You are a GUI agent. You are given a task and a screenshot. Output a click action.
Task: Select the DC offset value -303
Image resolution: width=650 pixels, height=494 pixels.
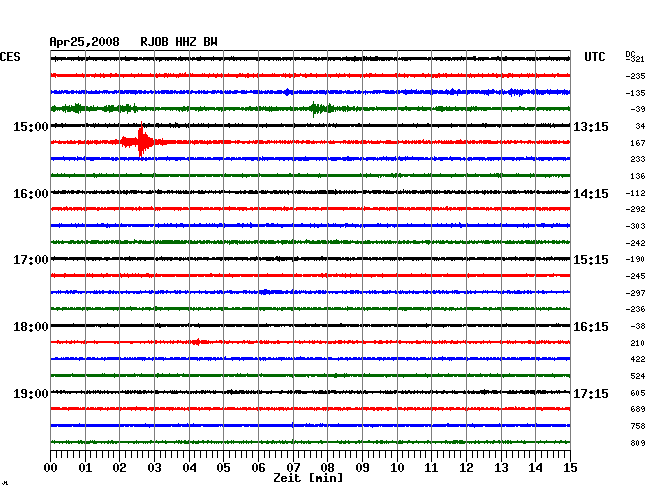pyautogui.click(x=635, y=226)
